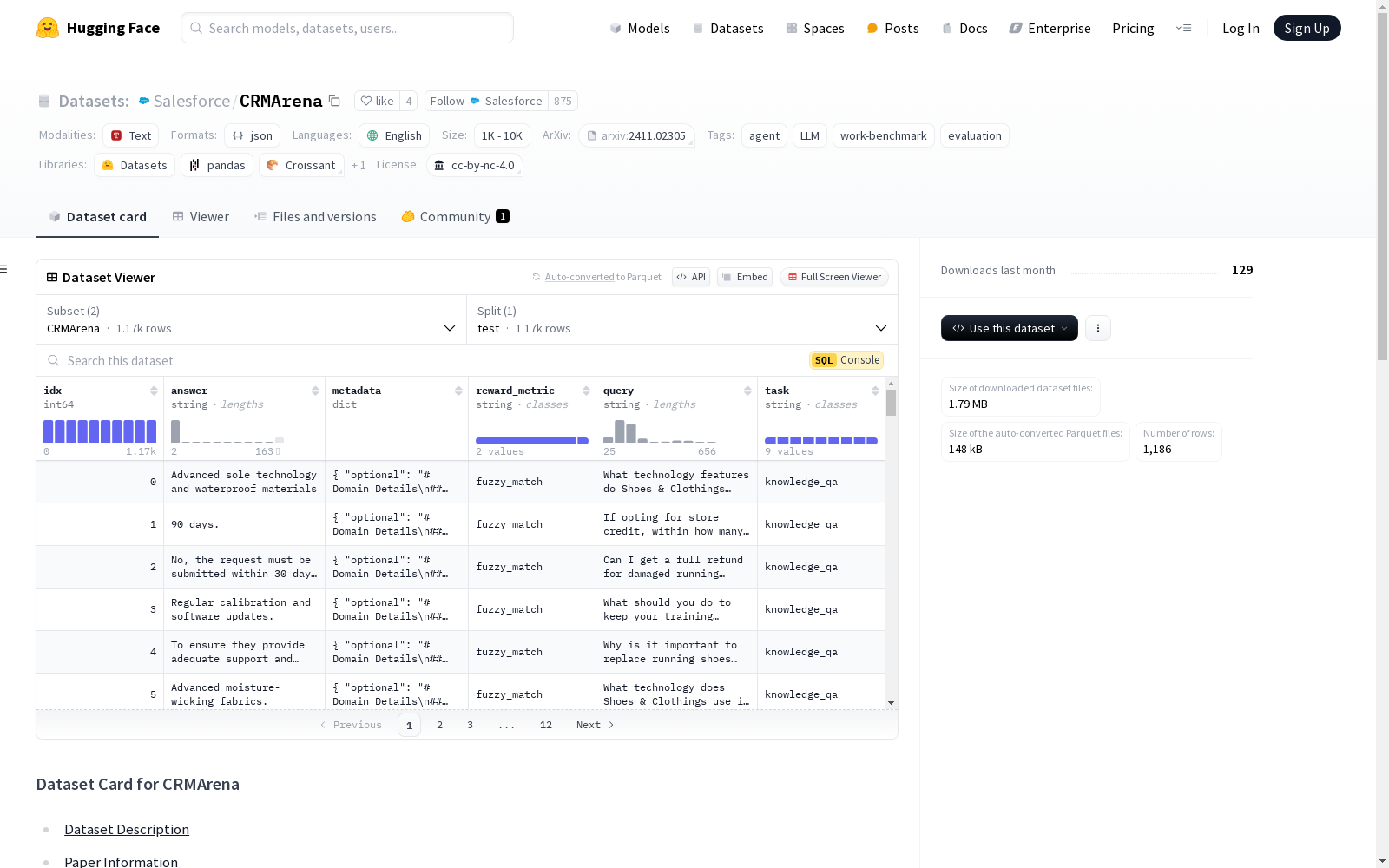Viewport: 1389px width, 868px height.
Task: Open the Dataset Description link
Action: tap(127, 829)
